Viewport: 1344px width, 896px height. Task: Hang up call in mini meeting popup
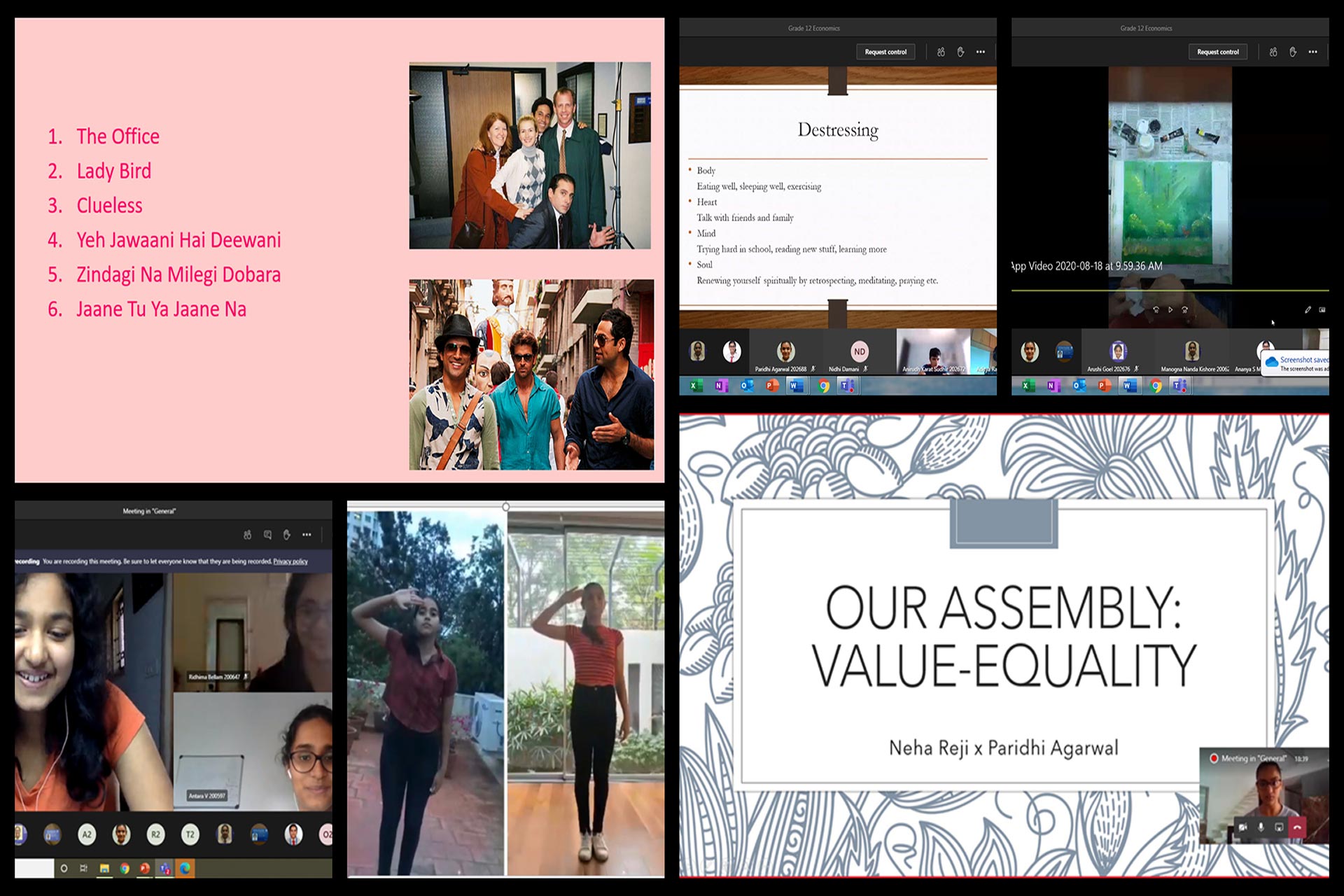click(x=1297, y=827)
